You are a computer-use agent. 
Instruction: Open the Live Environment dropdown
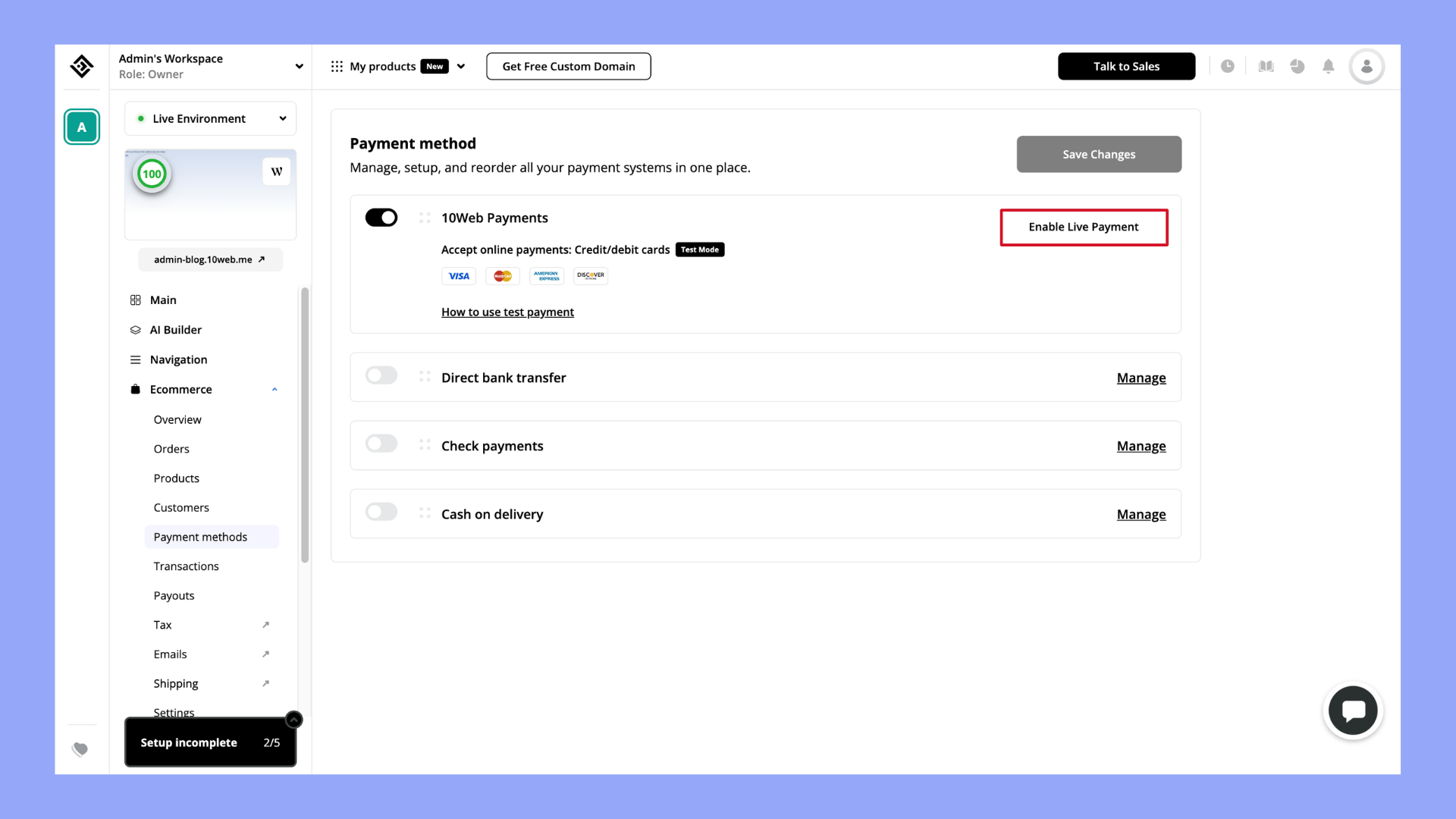click(210, 118)
